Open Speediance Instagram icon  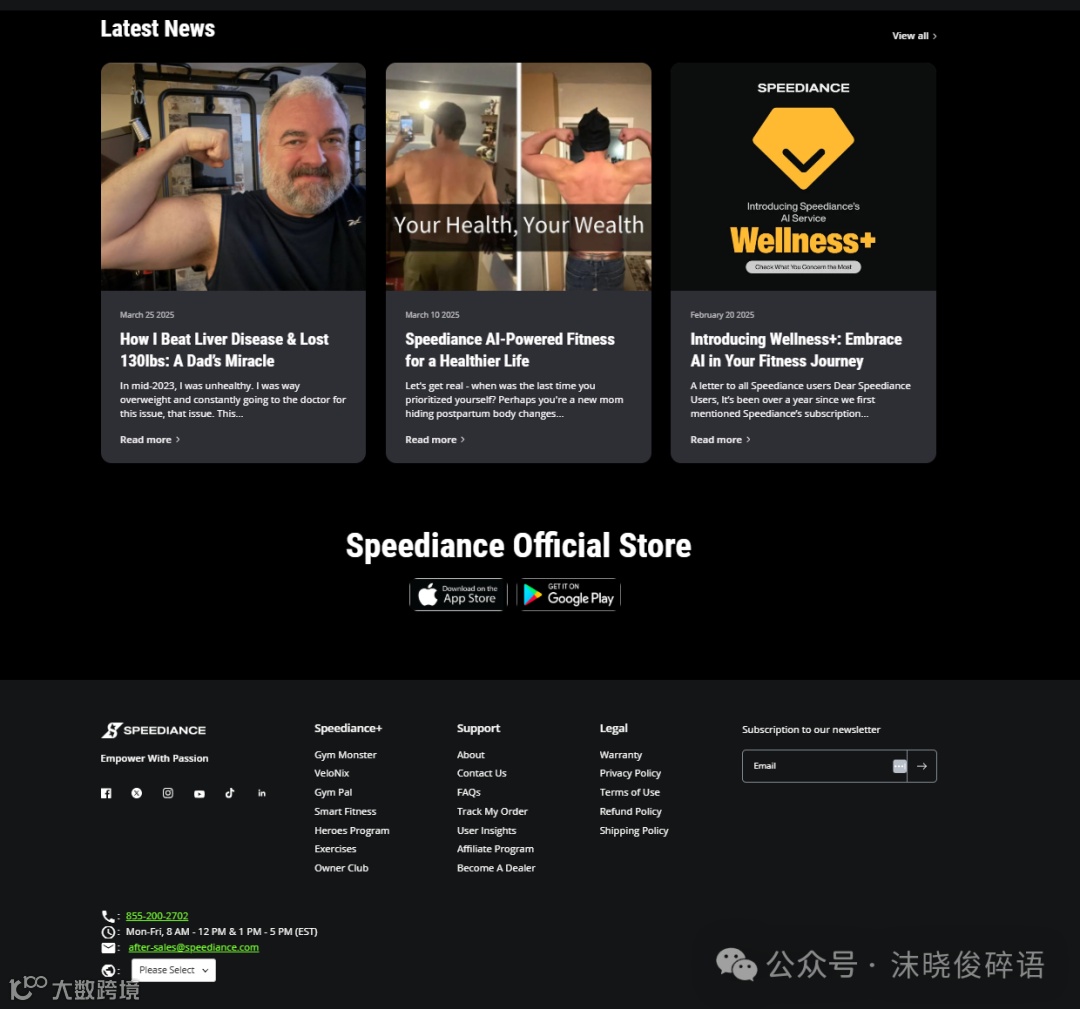click(x=168, y=793)
